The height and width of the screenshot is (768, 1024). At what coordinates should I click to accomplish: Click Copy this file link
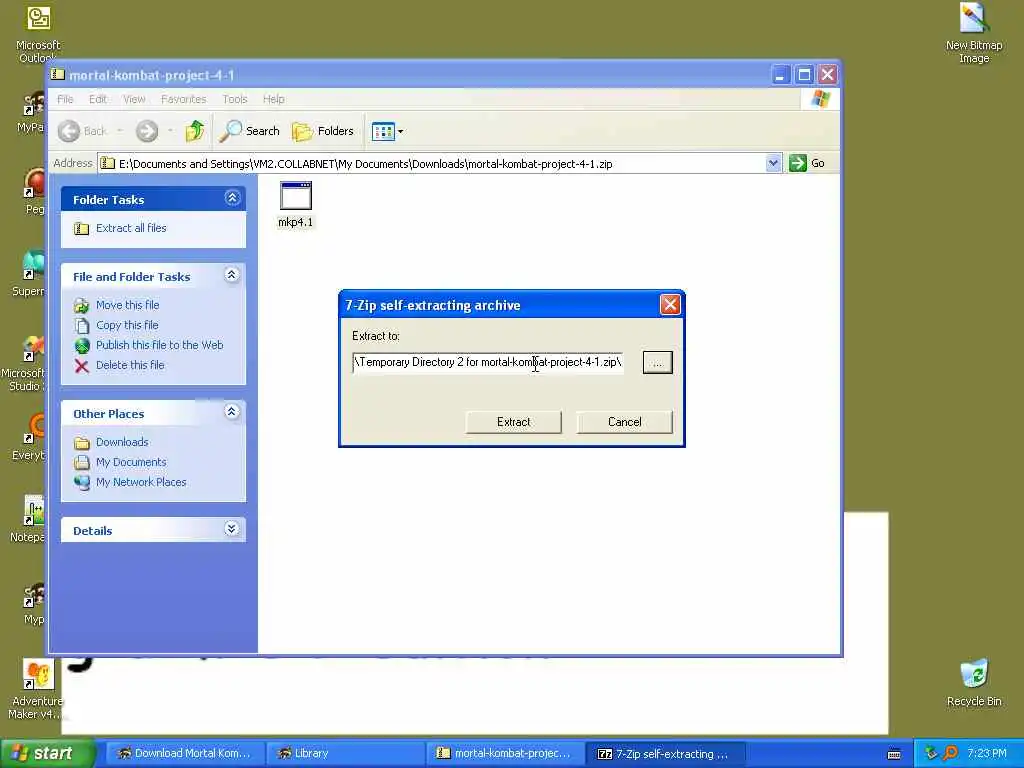pyautogui.click(x=127, y=325)
